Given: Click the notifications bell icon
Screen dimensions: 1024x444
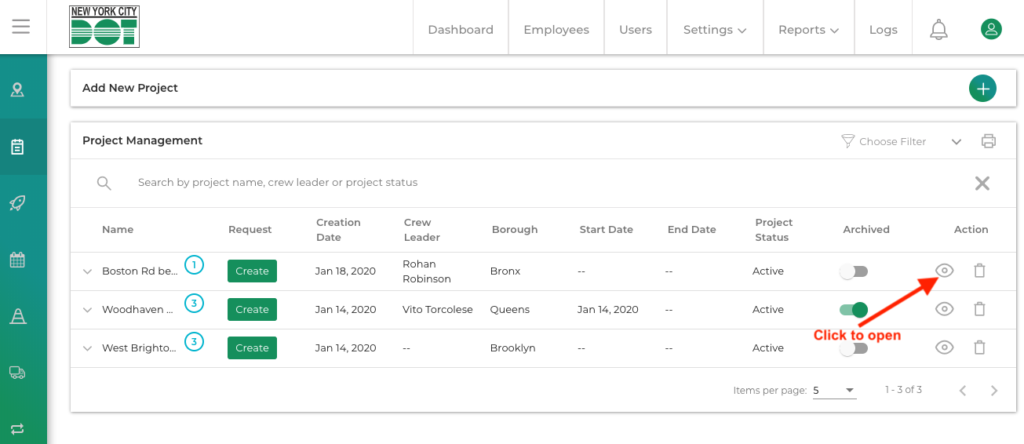Looking at the screenshot, I should point(938,30).
